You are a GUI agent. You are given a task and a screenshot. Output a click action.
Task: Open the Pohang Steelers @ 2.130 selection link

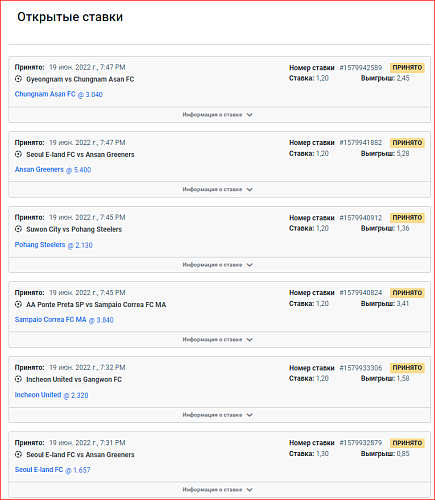tap(54, 245)
